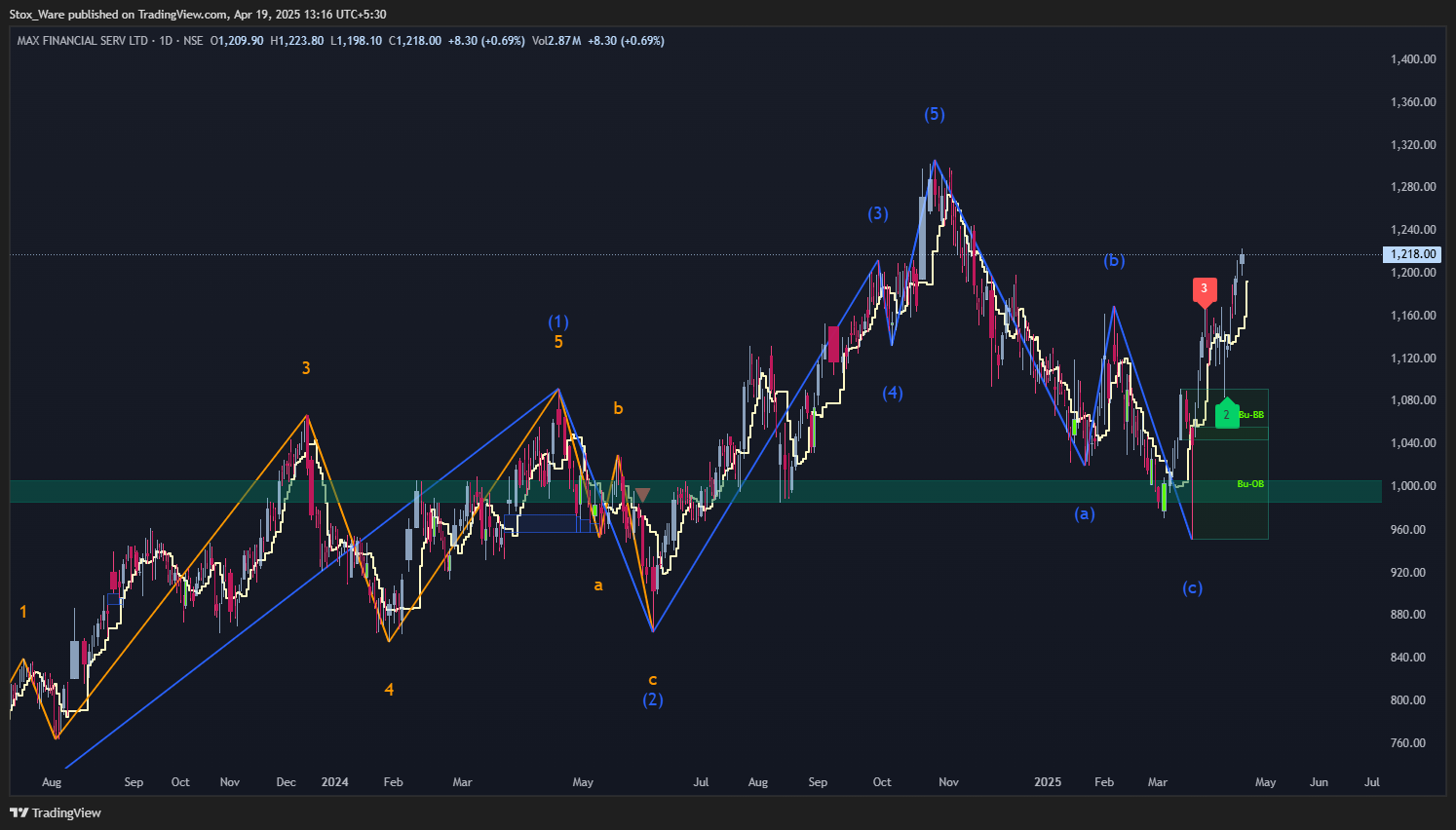
Task: Click the Open value O1,209.90
Action: (237, 41)
